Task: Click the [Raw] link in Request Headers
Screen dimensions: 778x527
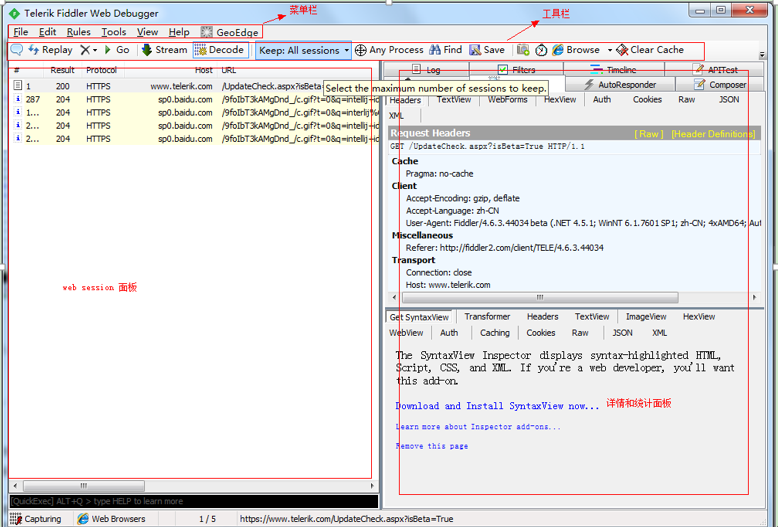Action: 648,134
